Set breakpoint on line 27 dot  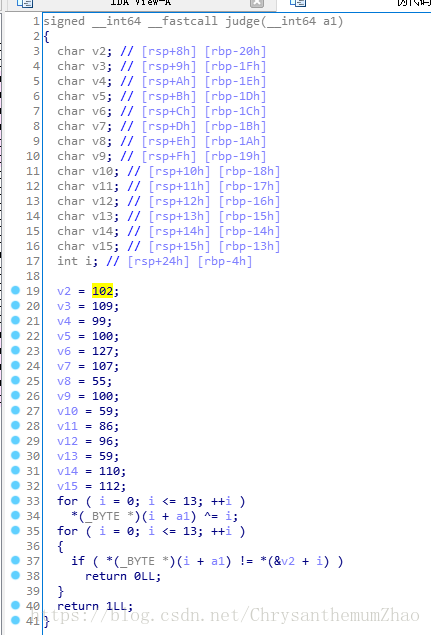coord(15,410)
